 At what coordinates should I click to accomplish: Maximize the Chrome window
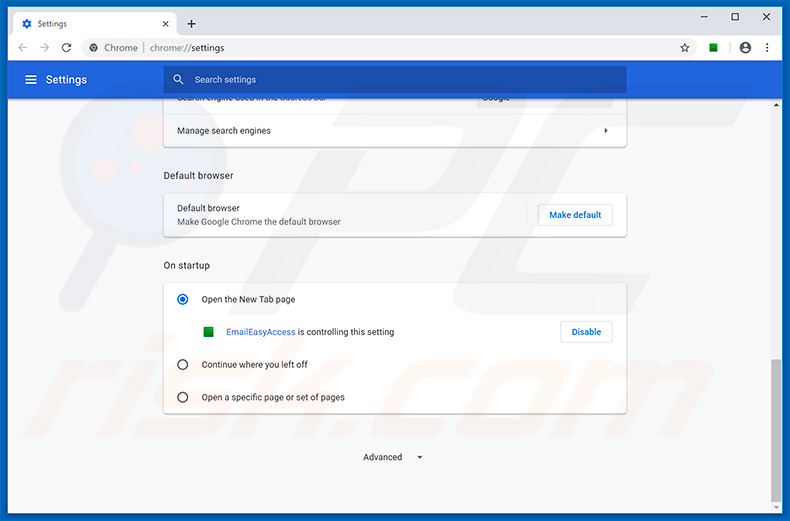click(735, 17)
